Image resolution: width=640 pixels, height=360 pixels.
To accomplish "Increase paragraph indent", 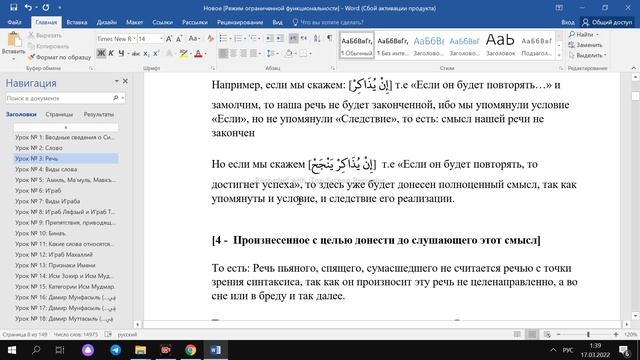I will 279,38.
